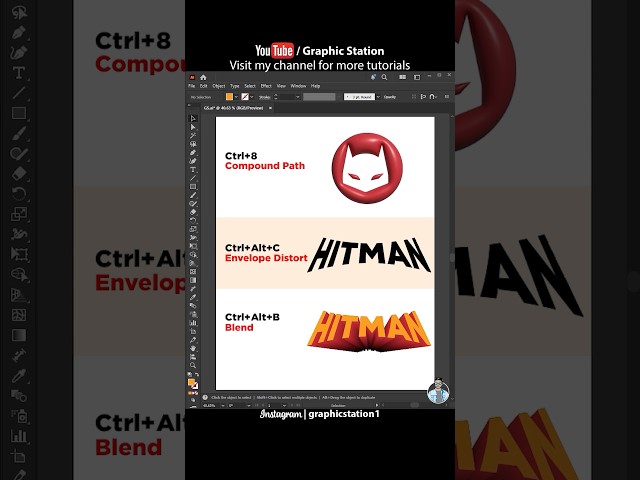Select the Line Segment tool
640x480 pixels.
pos(193,178)
